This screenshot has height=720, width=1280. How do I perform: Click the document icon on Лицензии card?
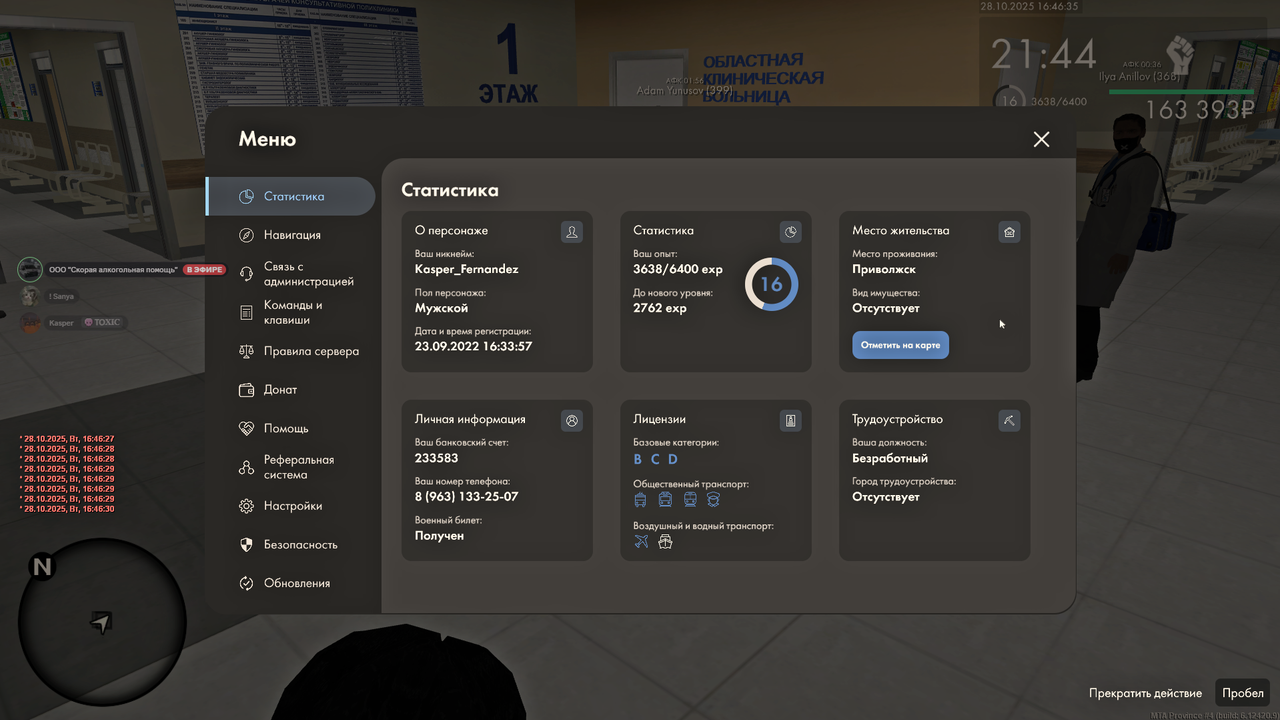(x=790, y=421)
